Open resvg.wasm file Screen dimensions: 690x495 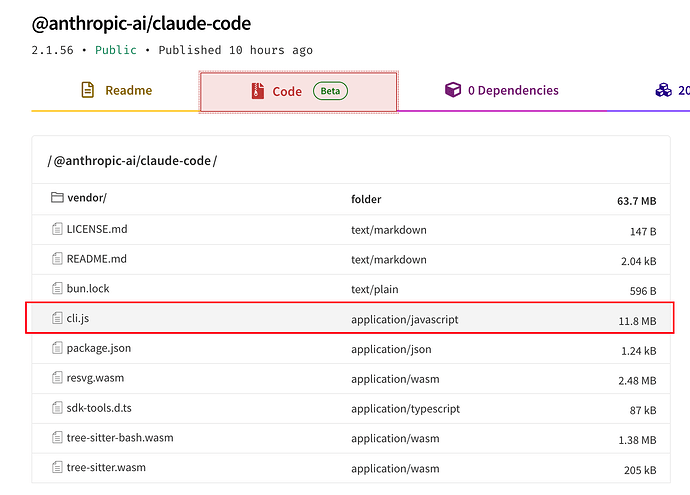click(x=95, y=378)
